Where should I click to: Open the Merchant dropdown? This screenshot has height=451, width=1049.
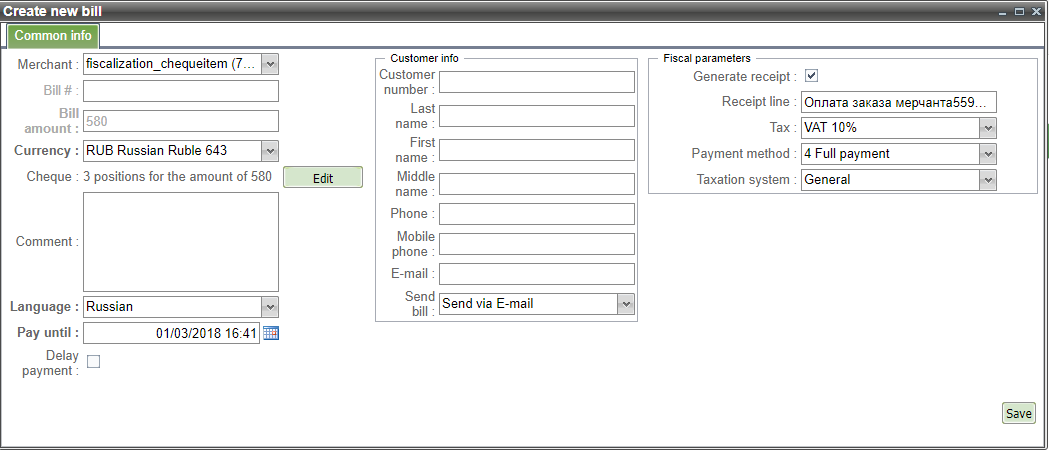pyautogui.click(x=270, y=64)
